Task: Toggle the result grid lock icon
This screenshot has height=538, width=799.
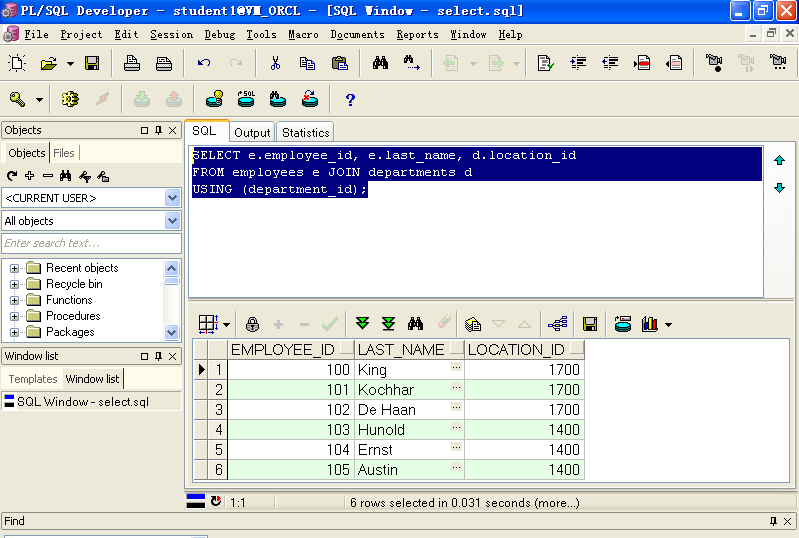Action: click(252, 324)
